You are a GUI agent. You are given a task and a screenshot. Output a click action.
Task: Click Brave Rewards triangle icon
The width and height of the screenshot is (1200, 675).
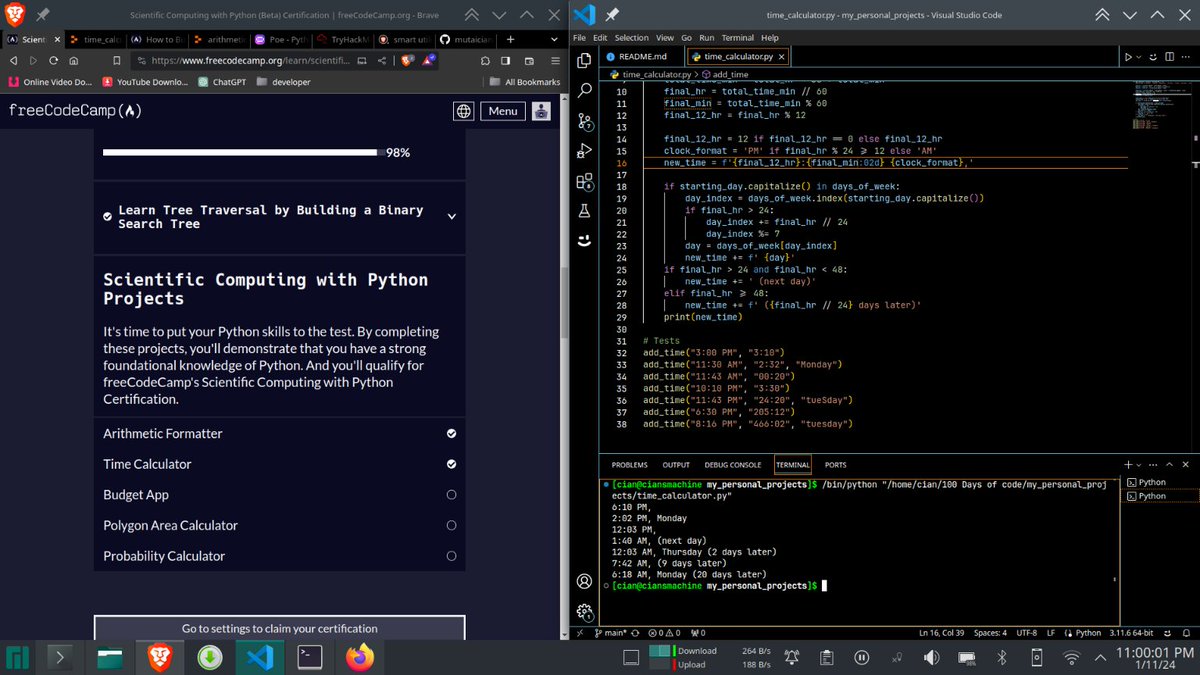[428, 61]
